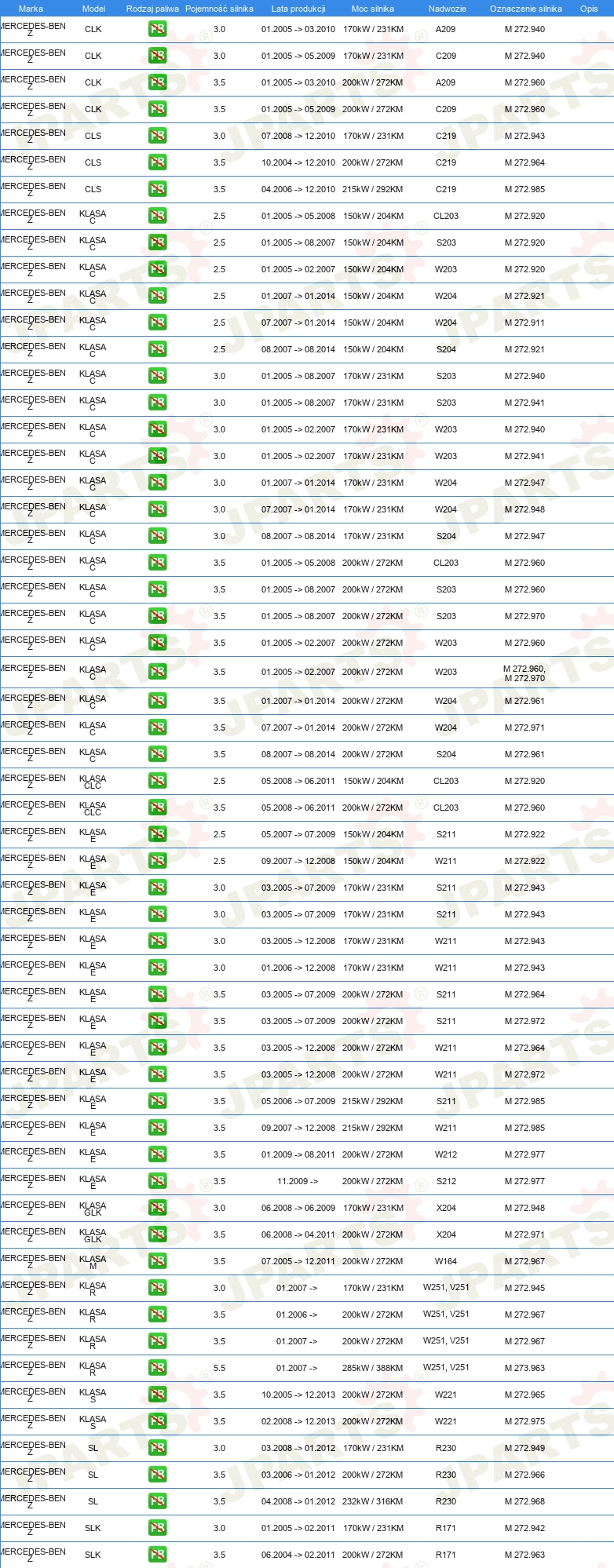Click the fuel icon in Klasa CLC 2.5 row
This screenshot has width=614, height=1568.
click(157, 781)
